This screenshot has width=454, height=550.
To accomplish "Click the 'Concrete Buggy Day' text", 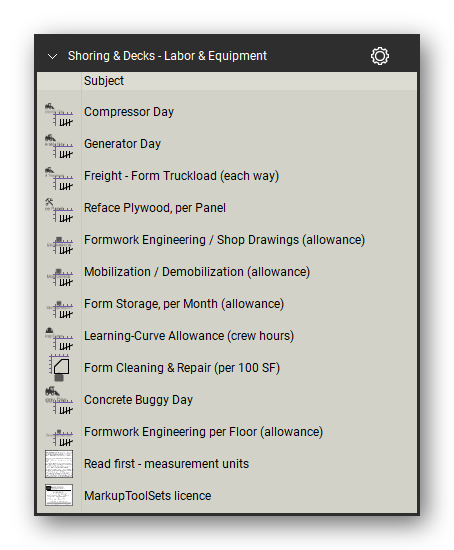I will pyautogui.click(x=138, y=400).
